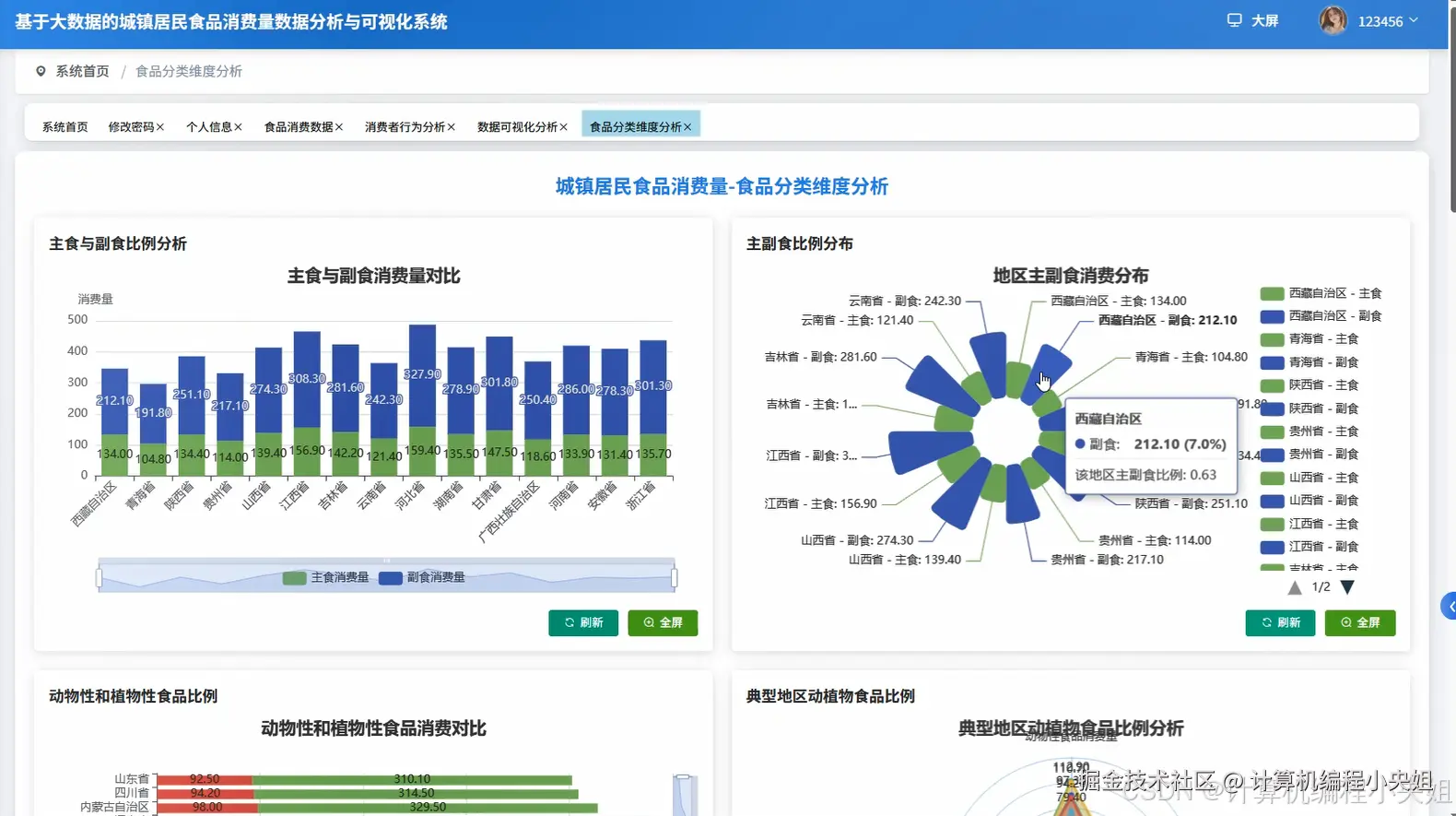
Task: Close the 数据可视化分析 tab
Action: tap(564, 127)
